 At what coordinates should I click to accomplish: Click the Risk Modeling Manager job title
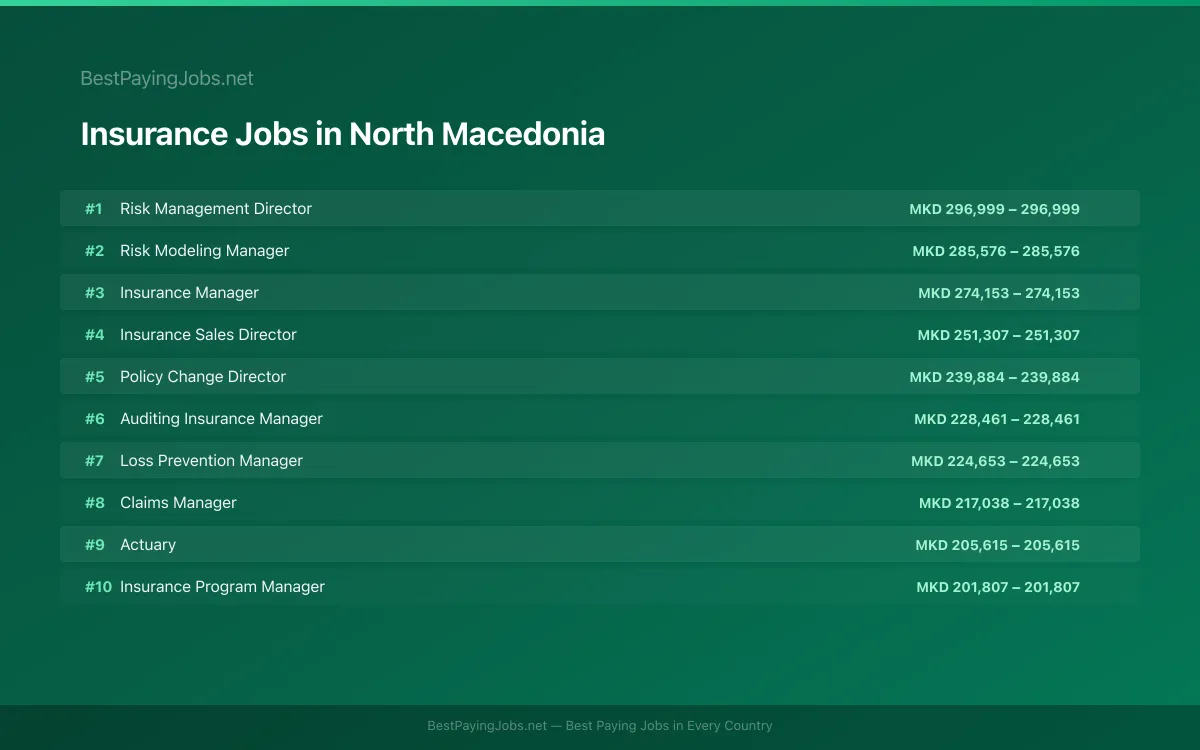pyautogui.click(x=204, y=251)
